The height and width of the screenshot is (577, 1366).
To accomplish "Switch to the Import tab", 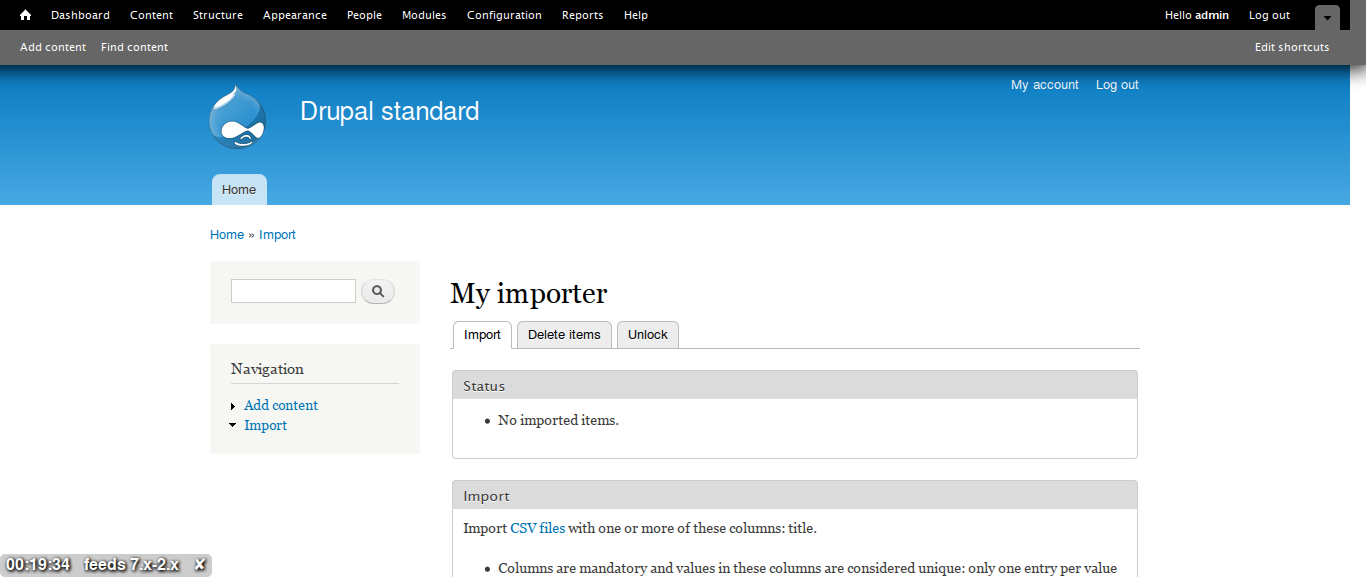I will tap(482, 335).
